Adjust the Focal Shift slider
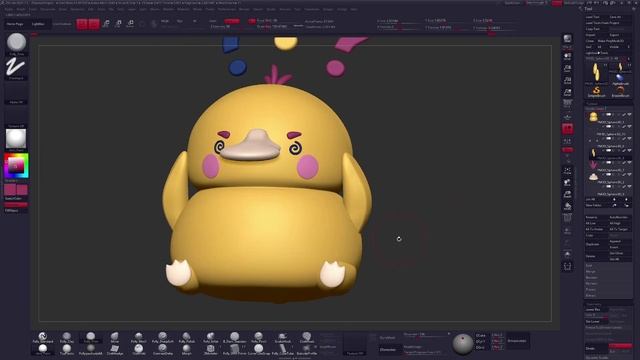640x360 pixels. (273, 20)
